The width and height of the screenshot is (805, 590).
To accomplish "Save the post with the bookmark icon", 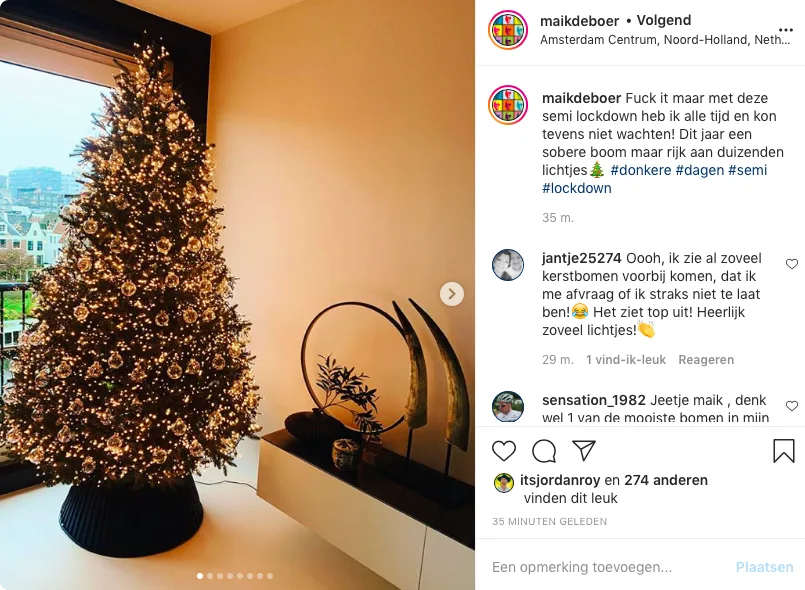I will 783,450.
